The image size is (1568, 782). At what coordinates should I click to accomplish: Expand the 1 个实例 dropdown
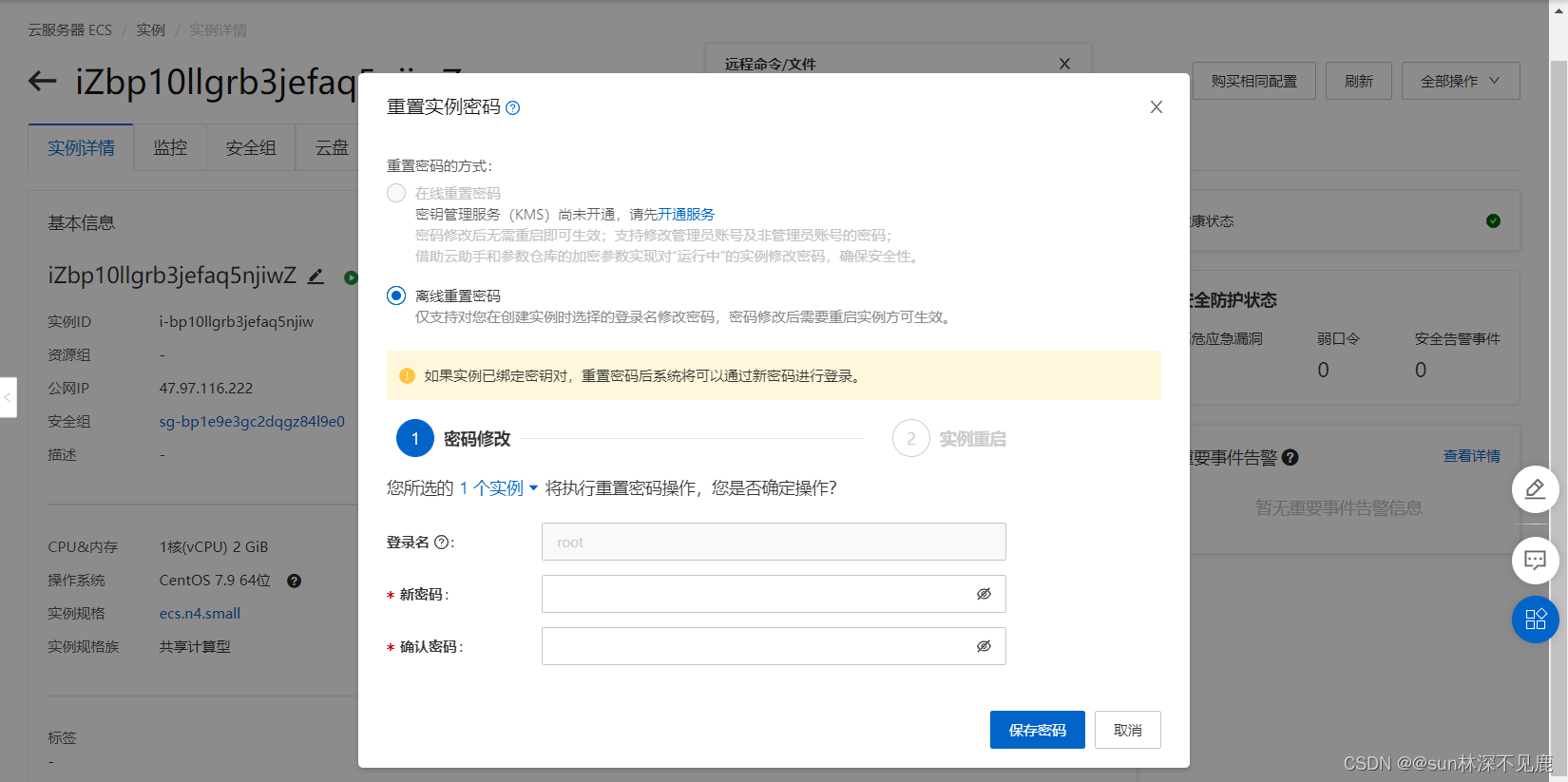click(499, 488)
